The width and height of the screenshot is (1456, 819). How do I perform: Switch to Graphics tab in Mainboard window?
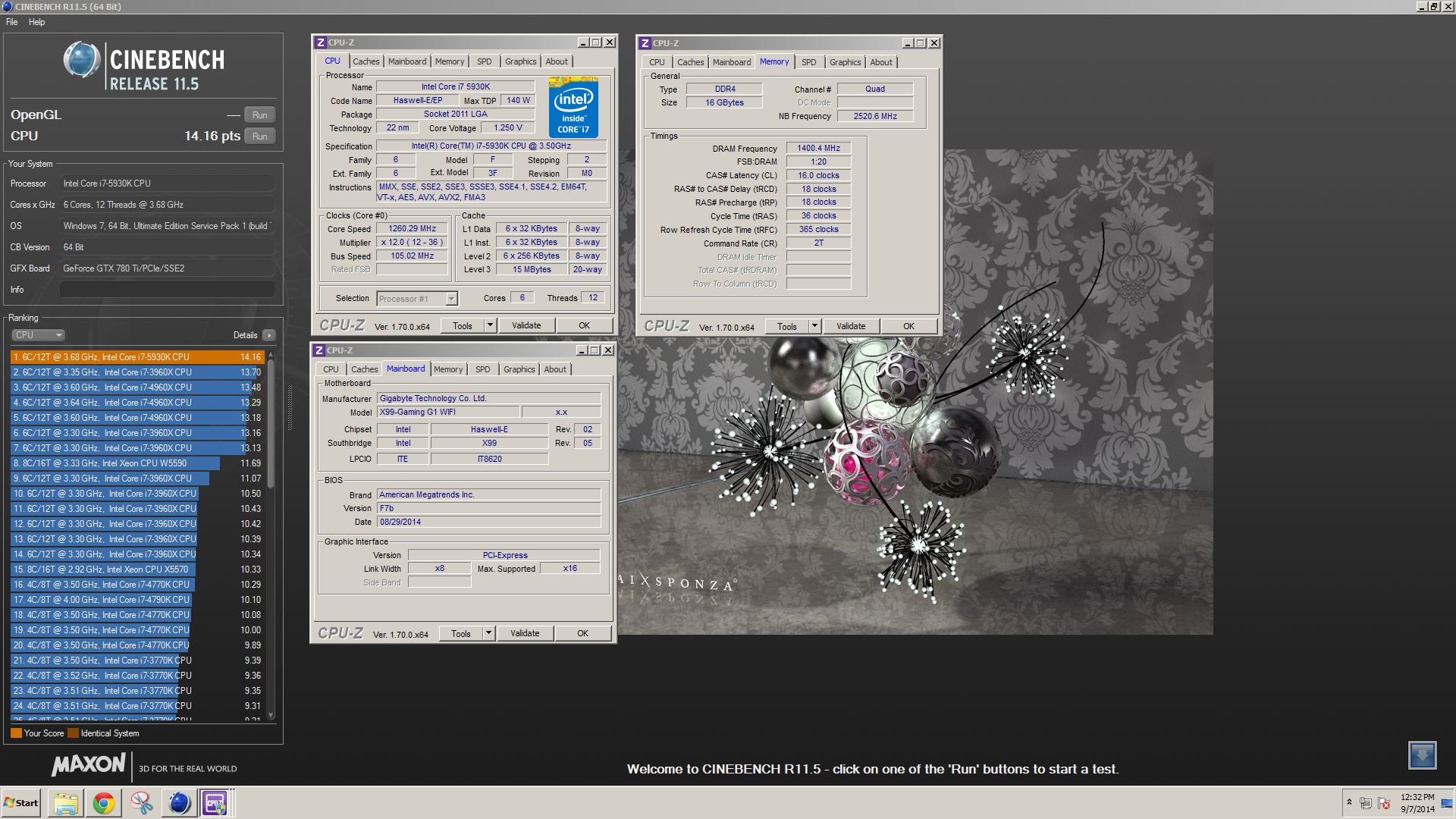click(519, 369)
